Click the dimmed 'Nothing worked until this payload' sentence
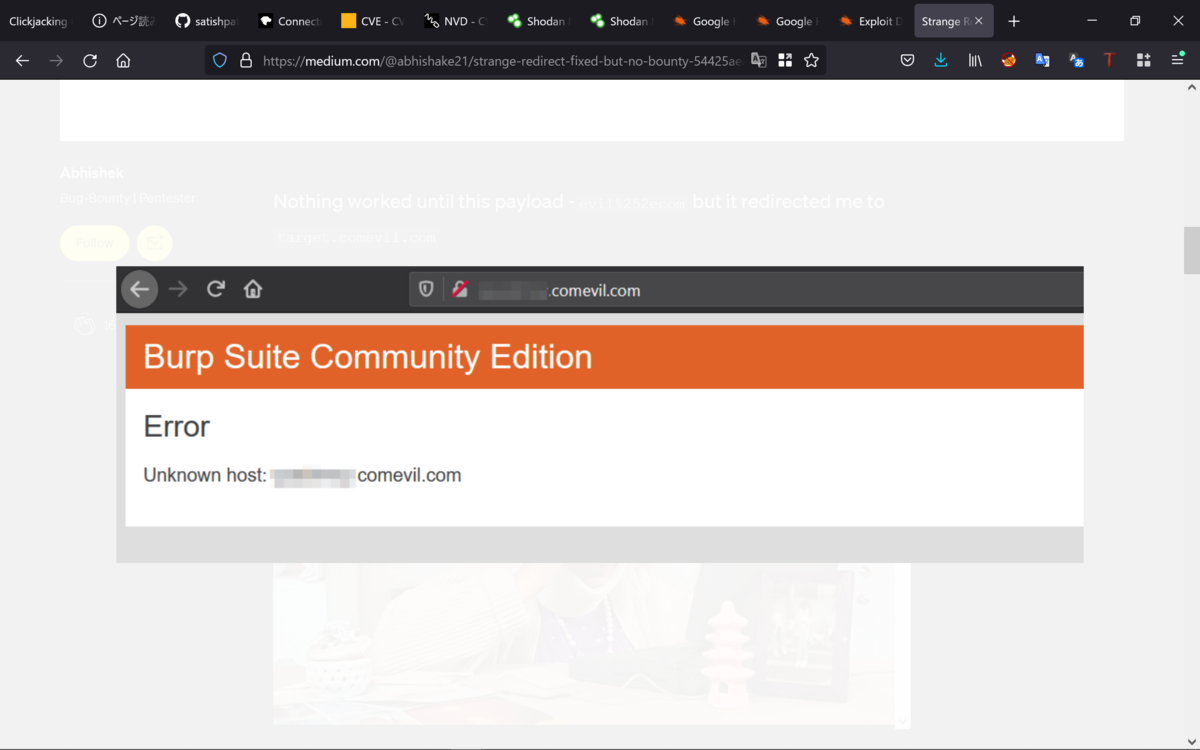The height and width of the screenshot is (750, 1200). pos(579,202)
